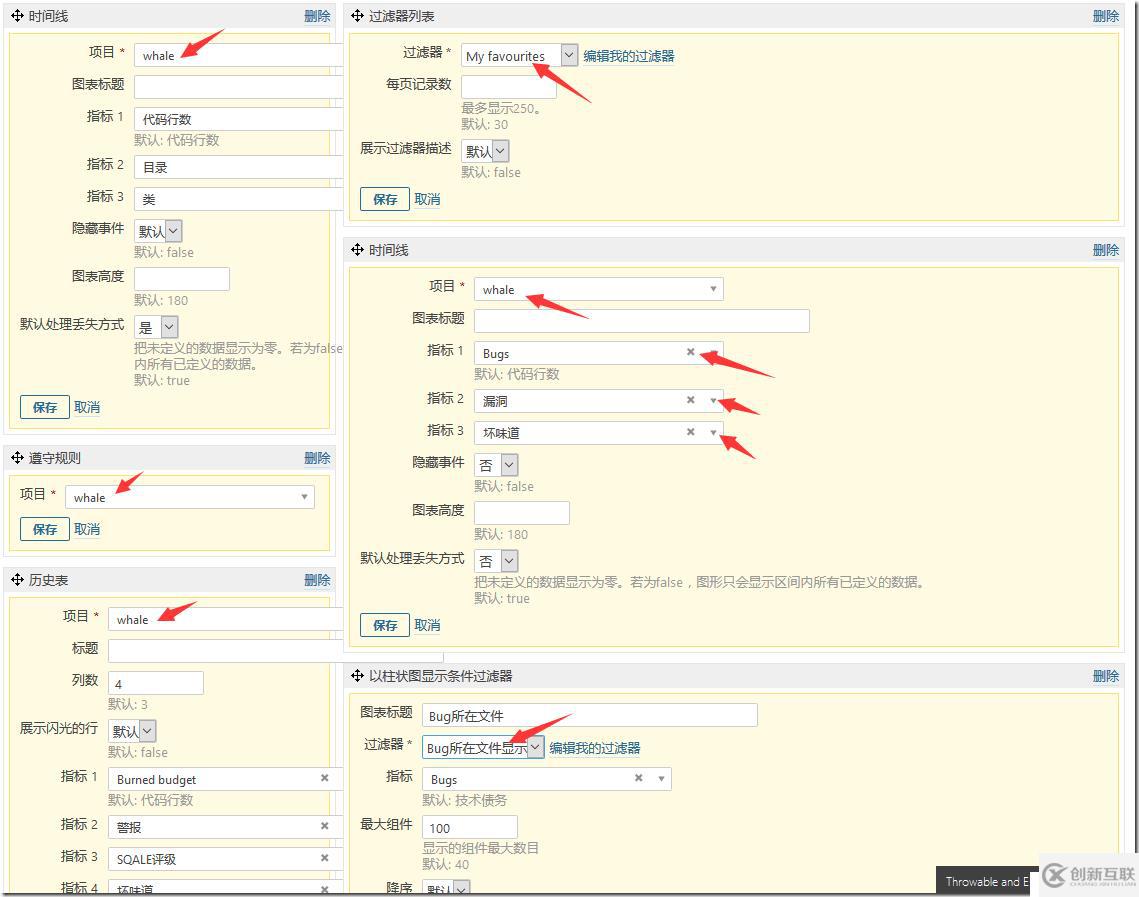Clear the SQALE评级 metric
Screen dimensions: 1139x897
click(x=325, y=858)
